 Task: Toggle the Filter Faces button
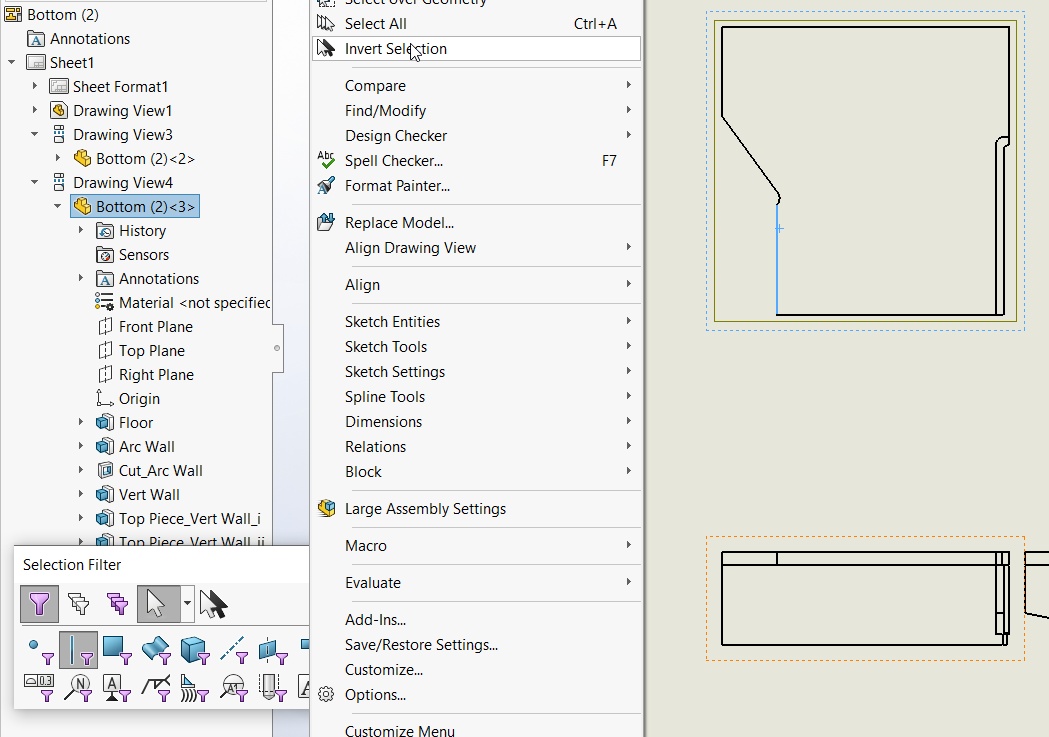click(x=117, y=650)
